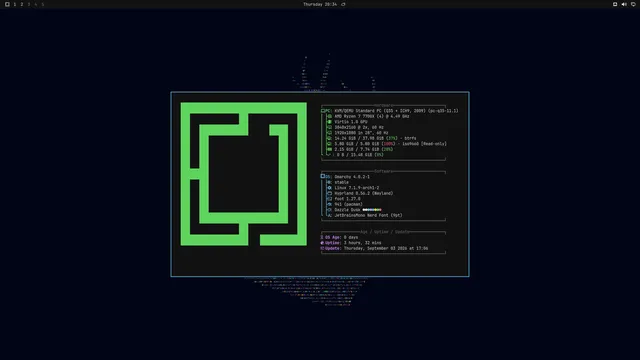640x360 pixels.
Task: Click the update indicator beside the clock
Action: [343, 4]
